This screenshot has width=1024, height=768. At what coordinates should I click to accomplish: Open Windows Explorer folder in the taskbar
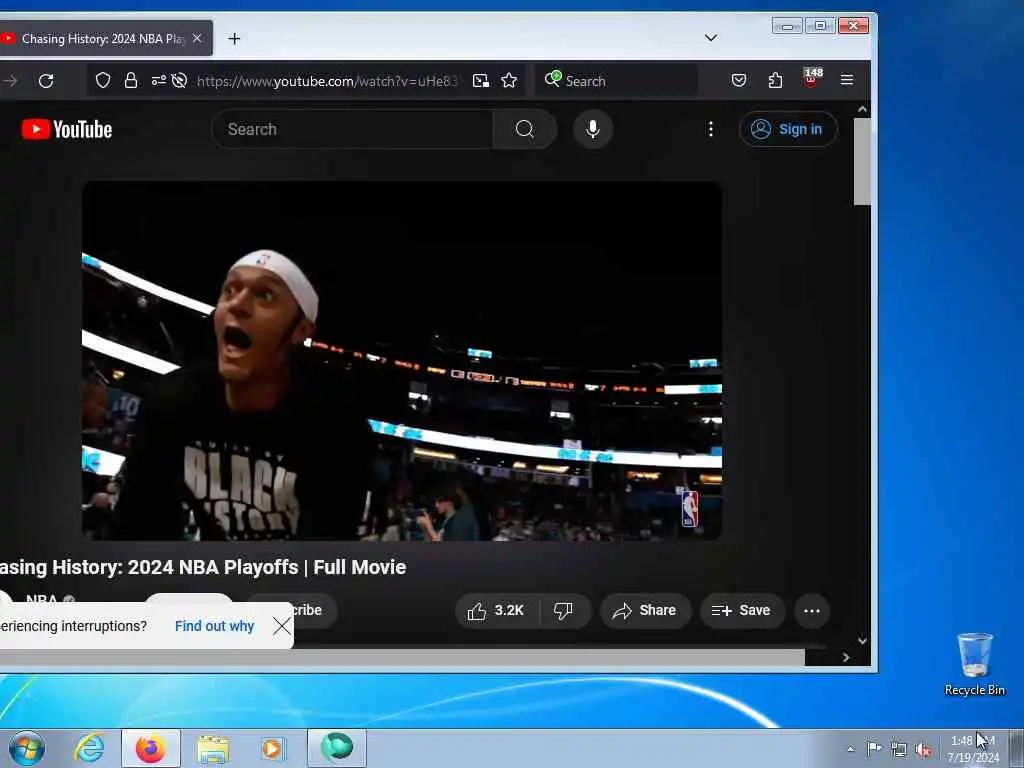(213, 748)
